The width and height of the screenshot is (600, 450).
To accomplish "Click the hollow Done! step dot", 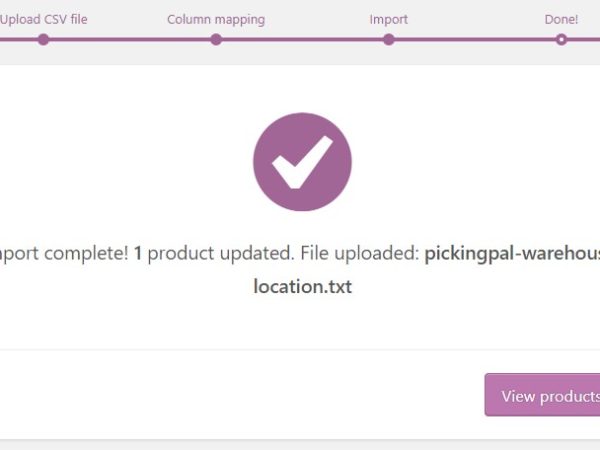I will [562, 40].
